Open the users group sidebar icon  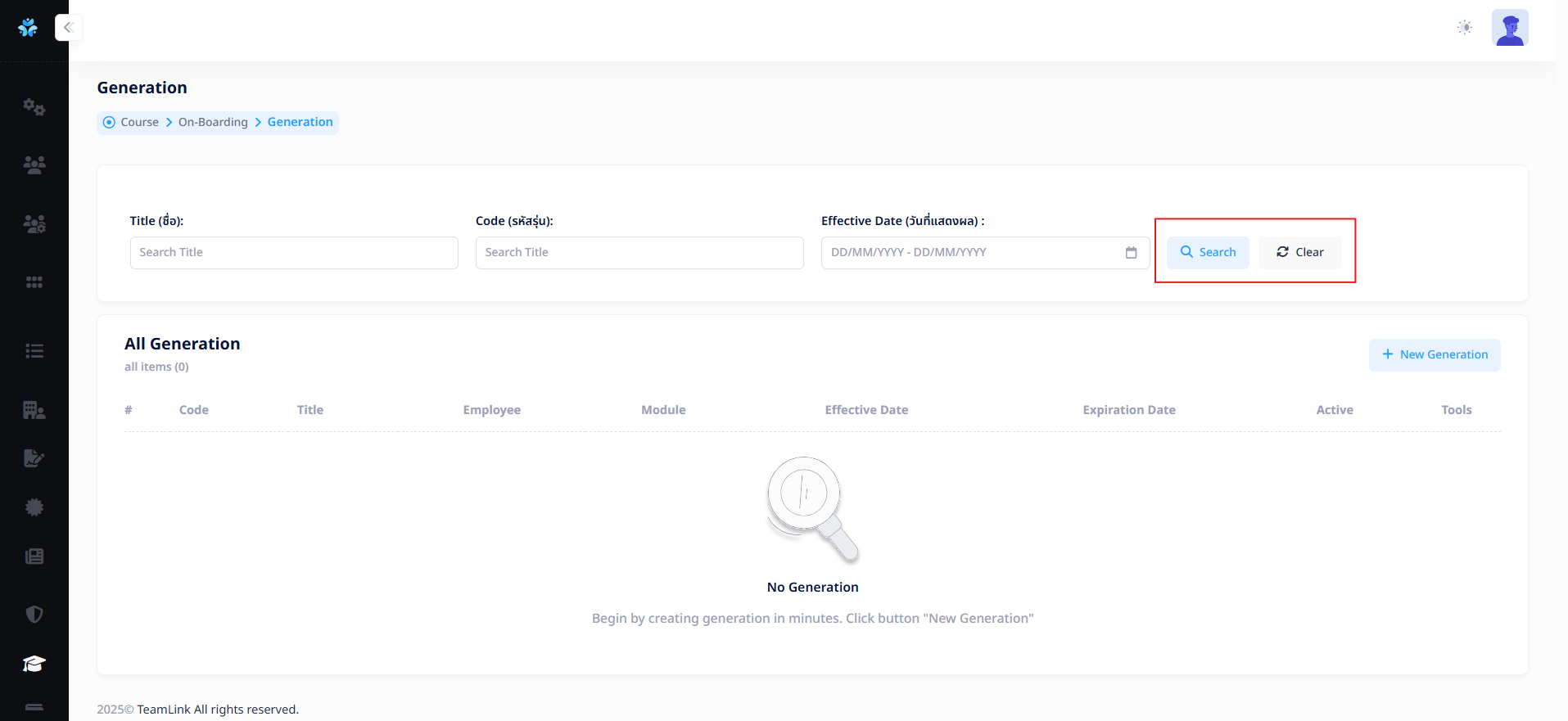point(34,165)
